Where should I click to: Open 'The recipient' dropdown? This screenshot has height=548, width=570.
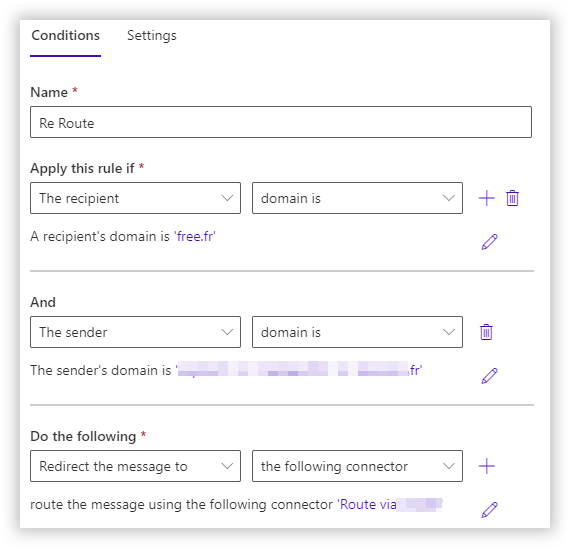point(135,198)
